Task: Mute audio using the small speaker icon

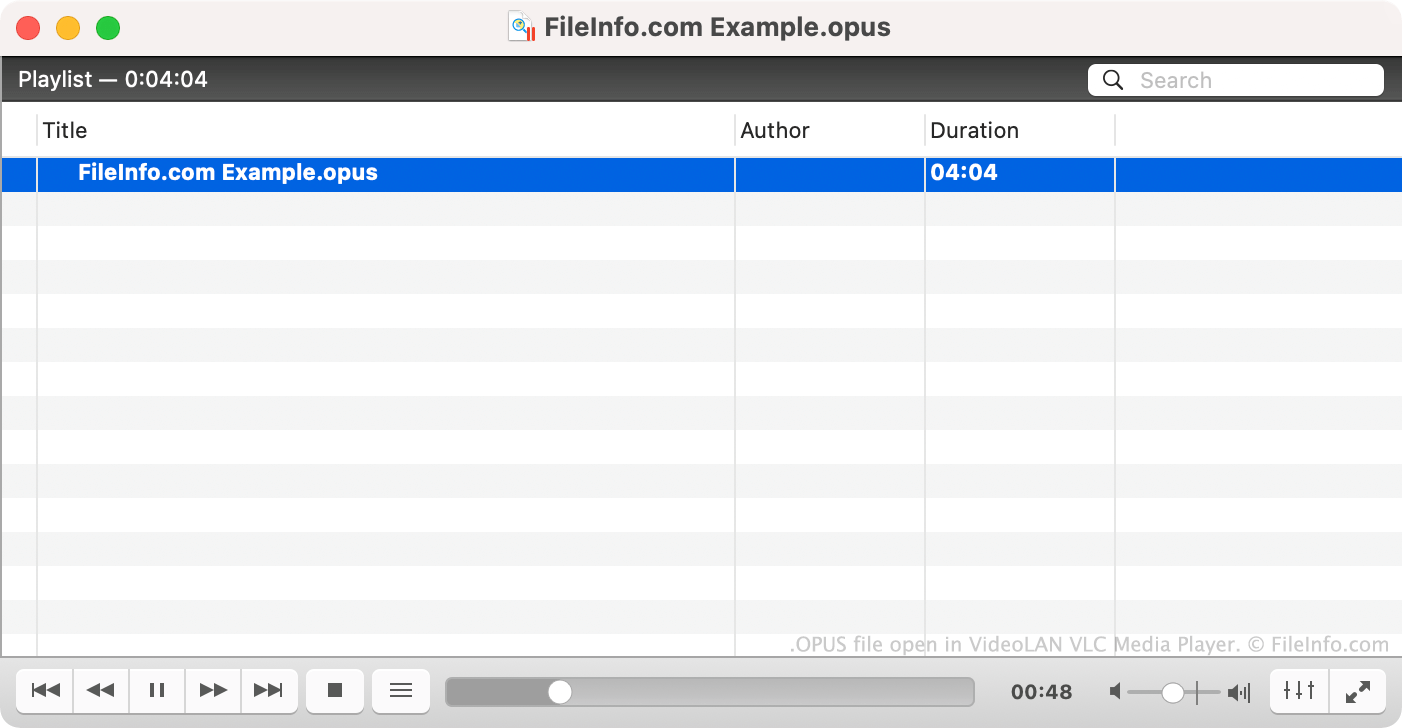Action: 1115,692
